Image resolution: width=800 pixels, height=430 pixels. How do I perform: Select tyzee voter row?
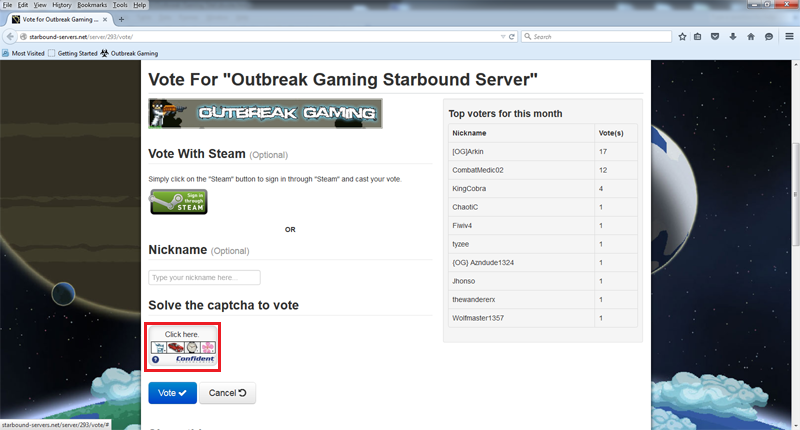point(544,244)
